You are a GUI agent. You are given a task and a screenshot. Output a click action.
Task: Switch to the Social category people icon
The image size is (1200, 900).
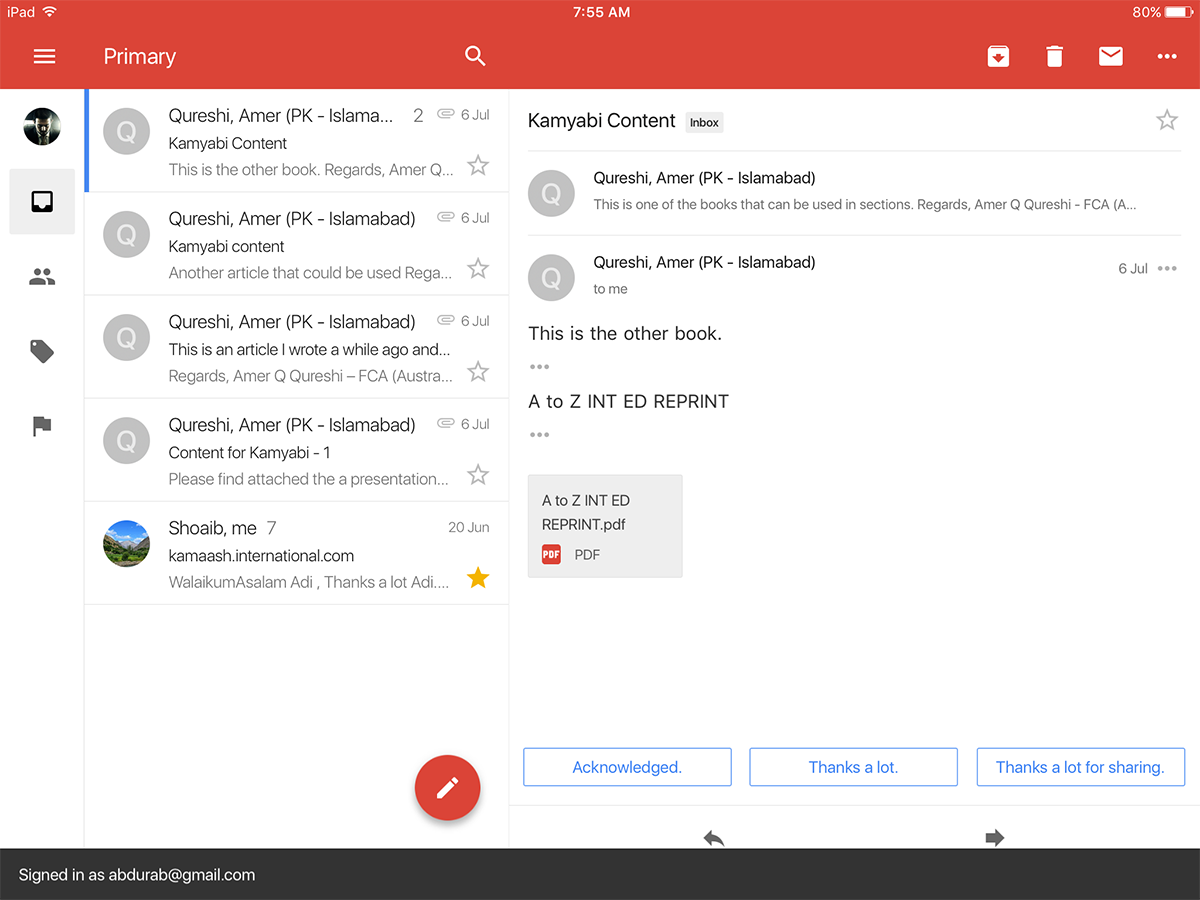click(x=42, y=277)
